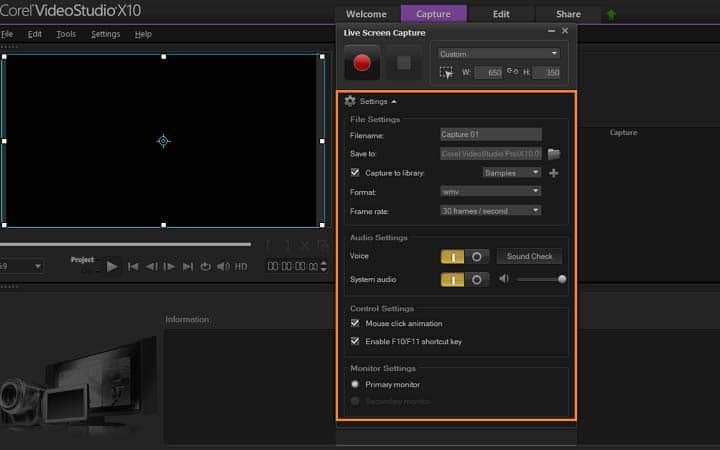The width and height of the screenshot is (720, 450).
Task: Play the project in the preview
Action: (112, 266)
